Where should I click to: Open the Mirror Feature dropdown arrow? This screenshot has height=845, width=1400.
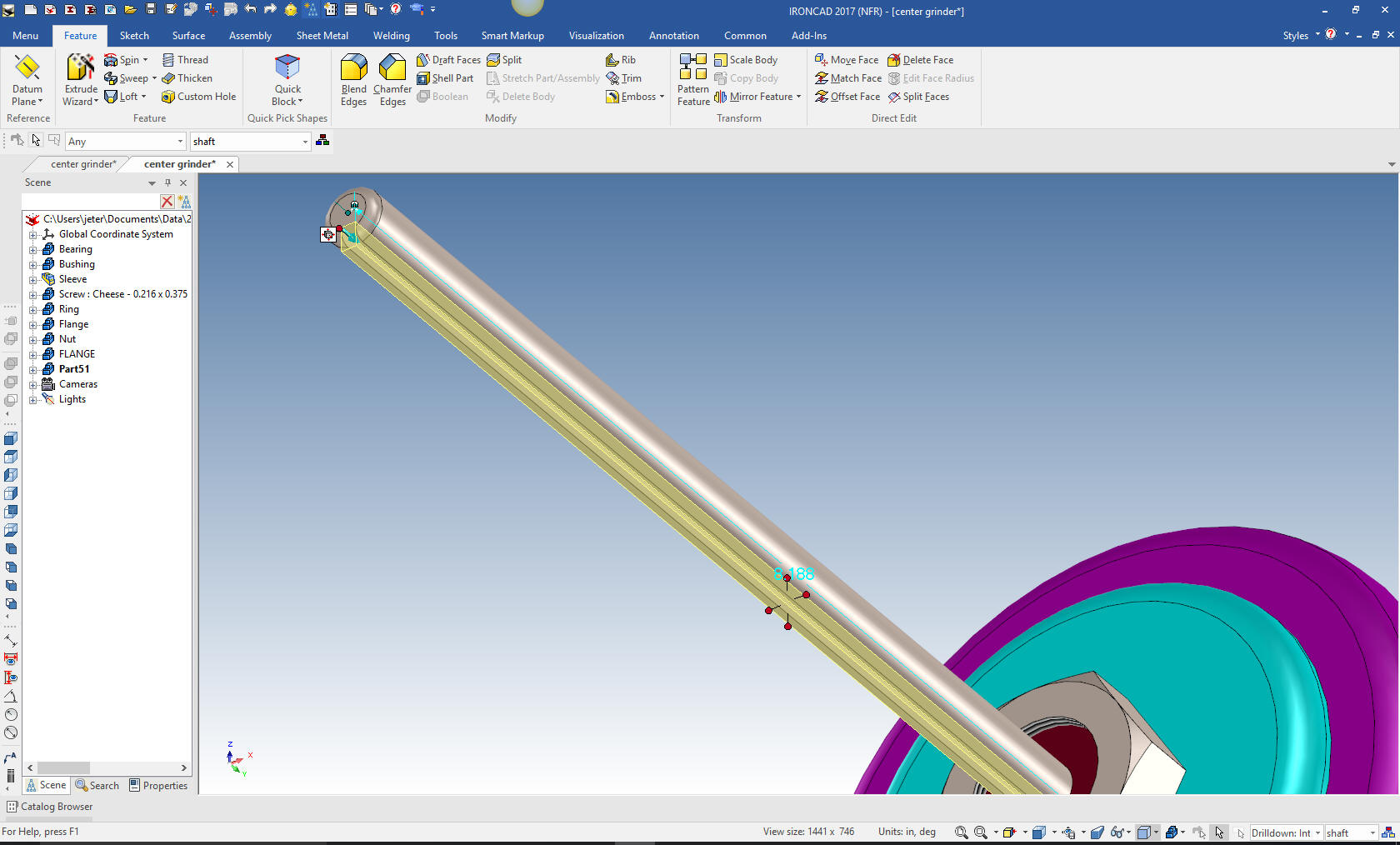(x=798, y=97)
